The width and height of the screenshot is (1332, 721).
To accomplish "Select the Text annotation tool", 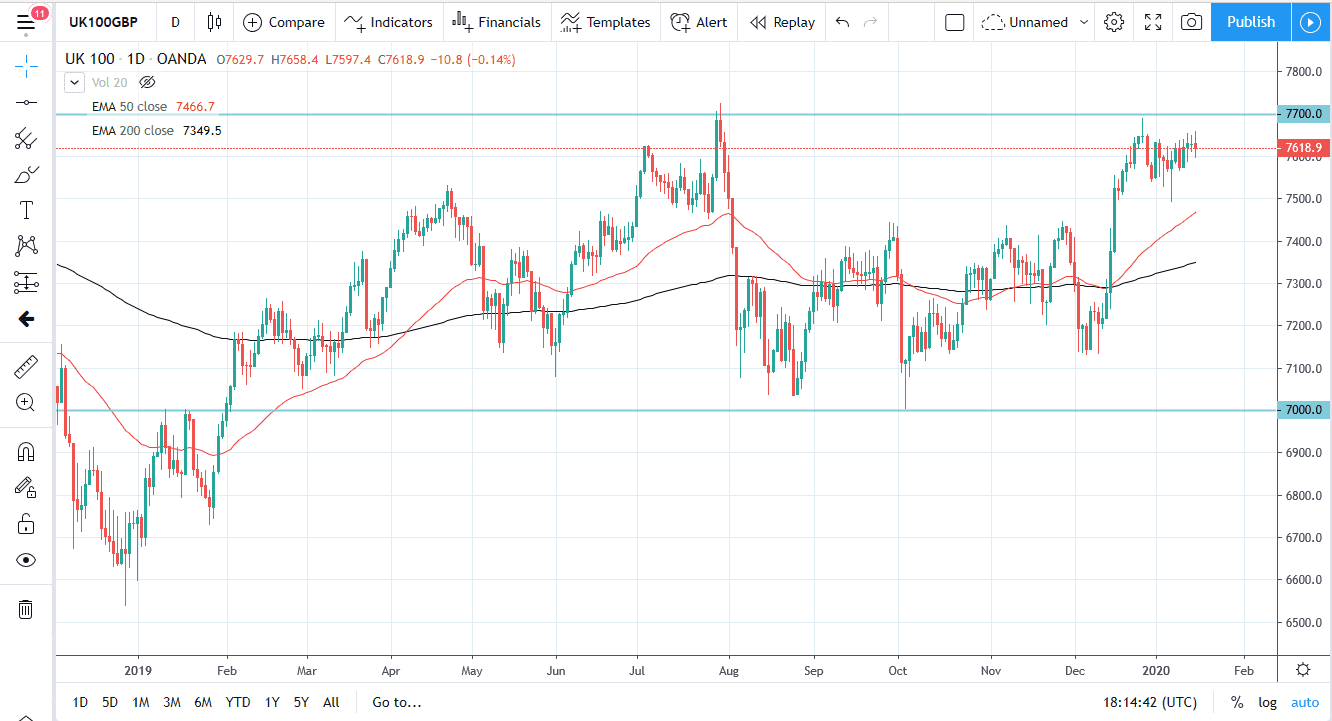I will (x=26, y=210).
